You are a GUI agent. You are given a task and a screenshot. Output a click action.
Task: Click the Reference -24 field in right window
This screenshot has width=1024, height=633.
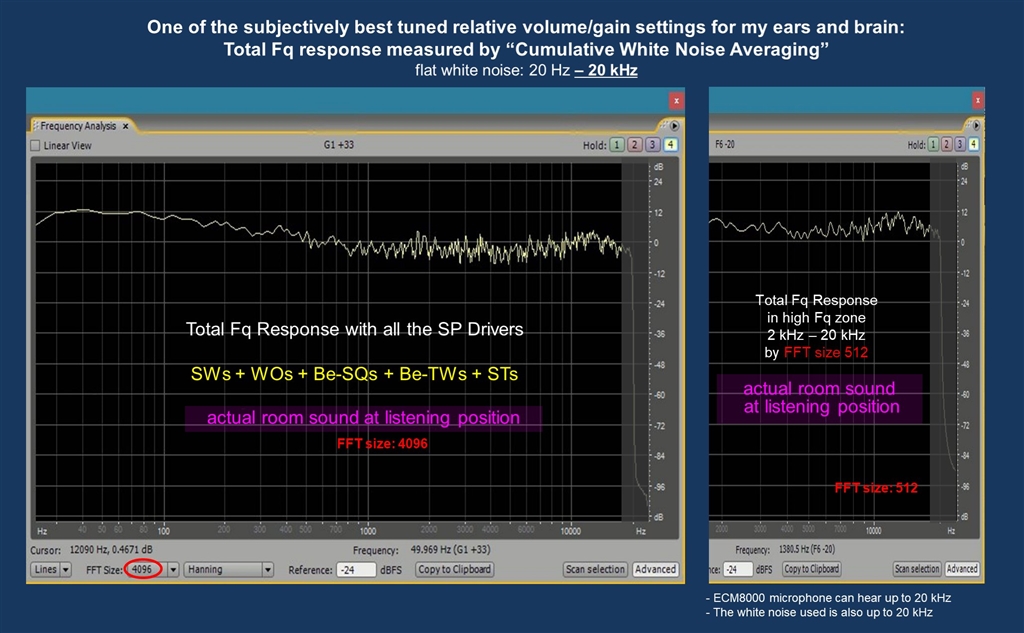(x=738, y=570)
